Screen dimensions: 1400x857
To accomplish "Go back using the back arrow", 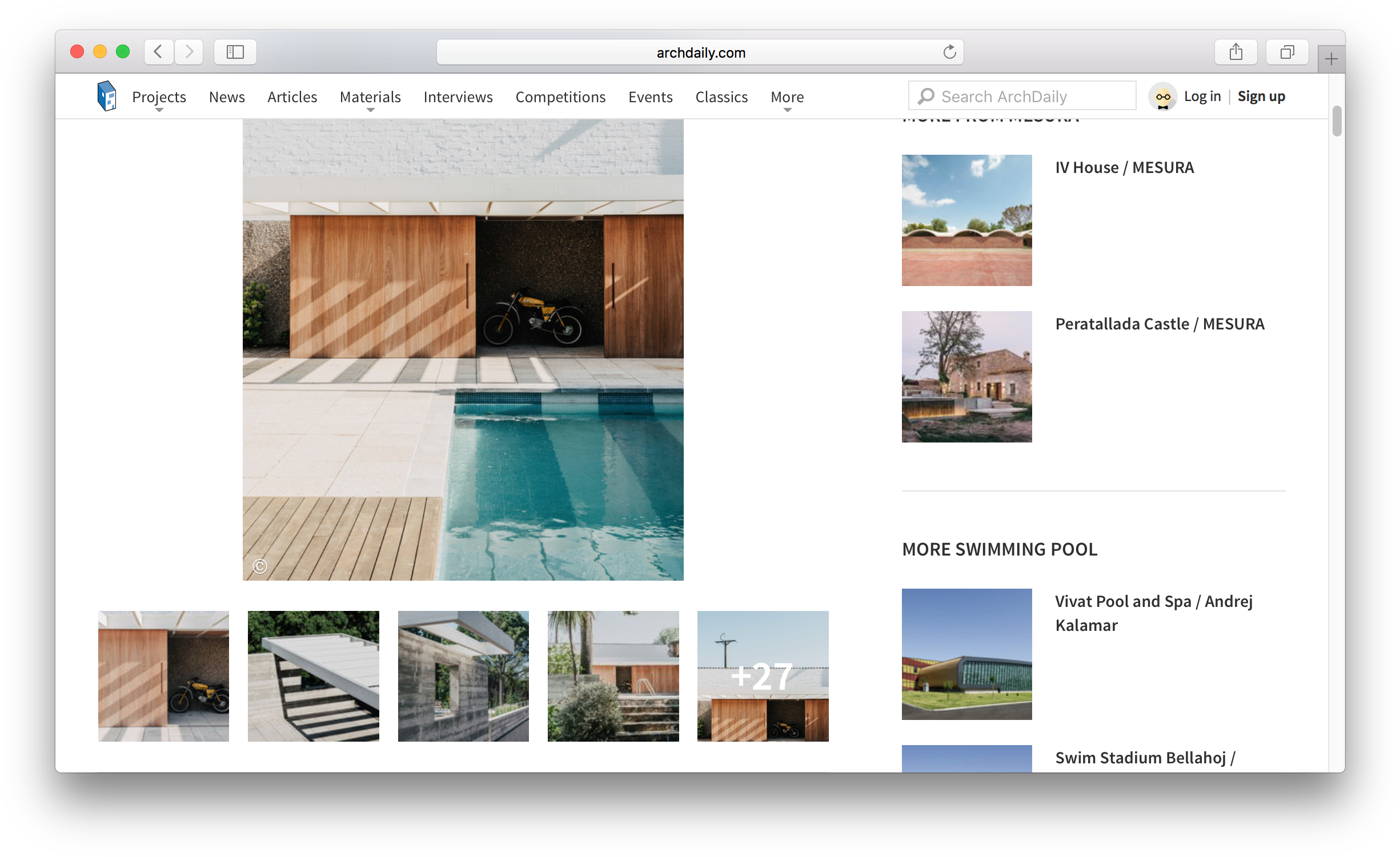I will point(158,51).
